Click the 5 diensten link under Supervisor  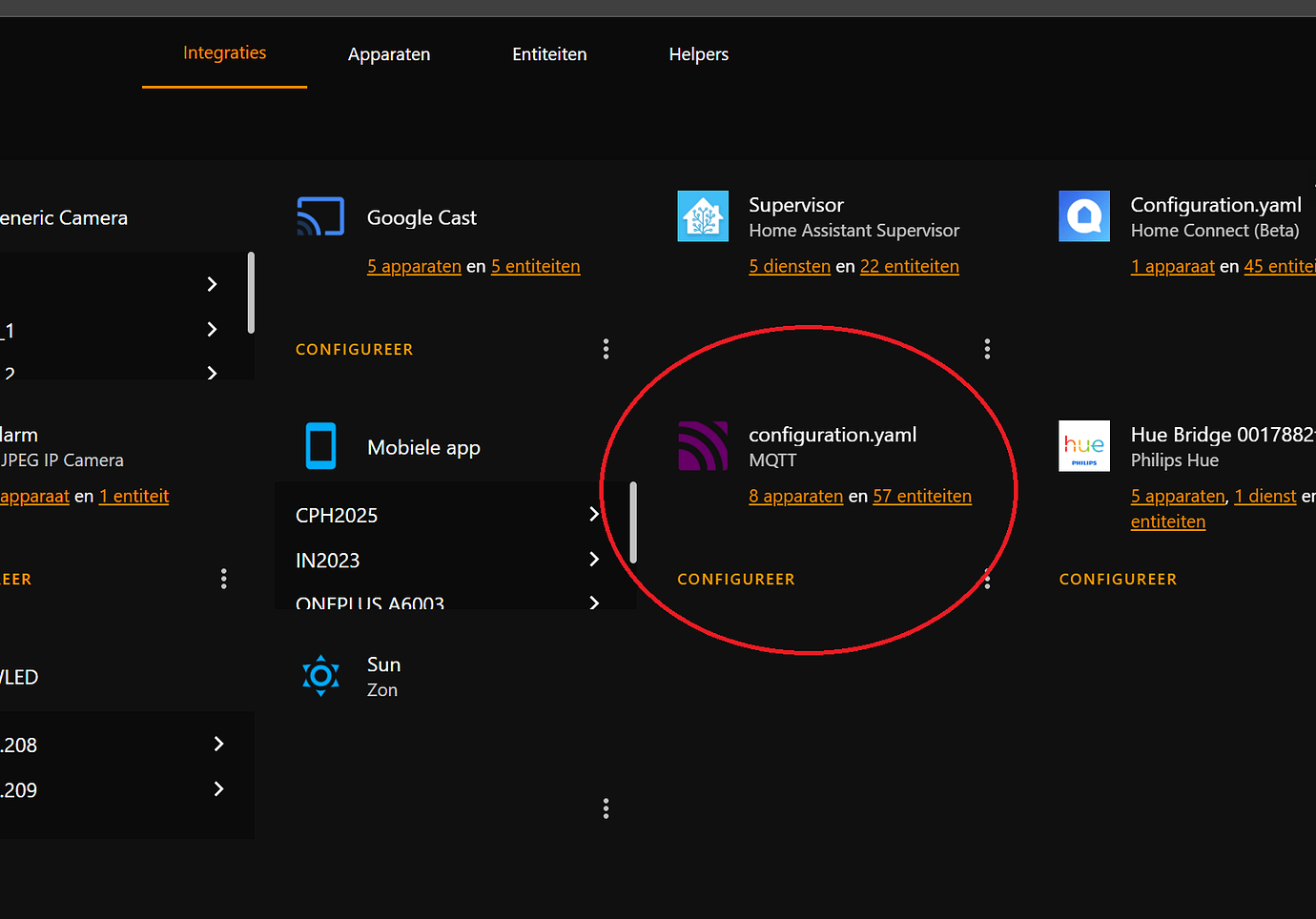point(790,266)
